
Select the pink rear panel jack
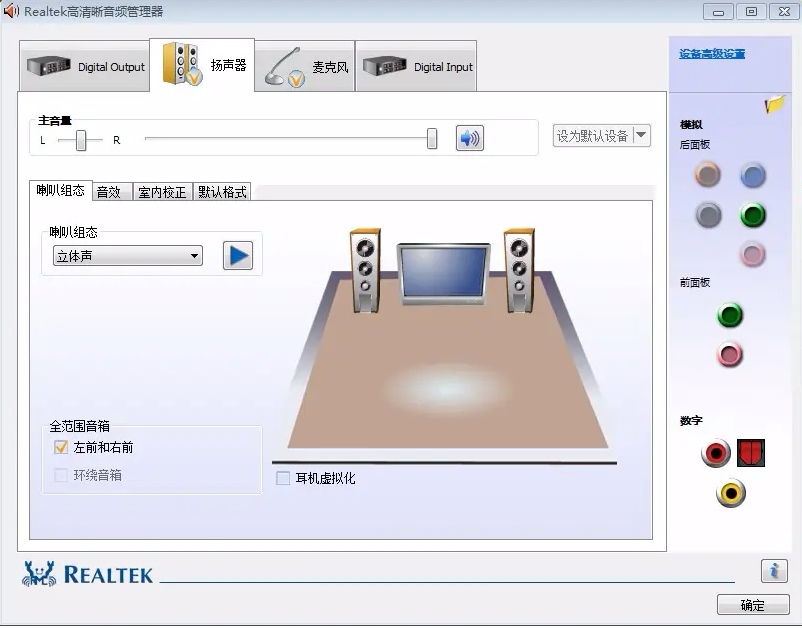pos(753,254)
